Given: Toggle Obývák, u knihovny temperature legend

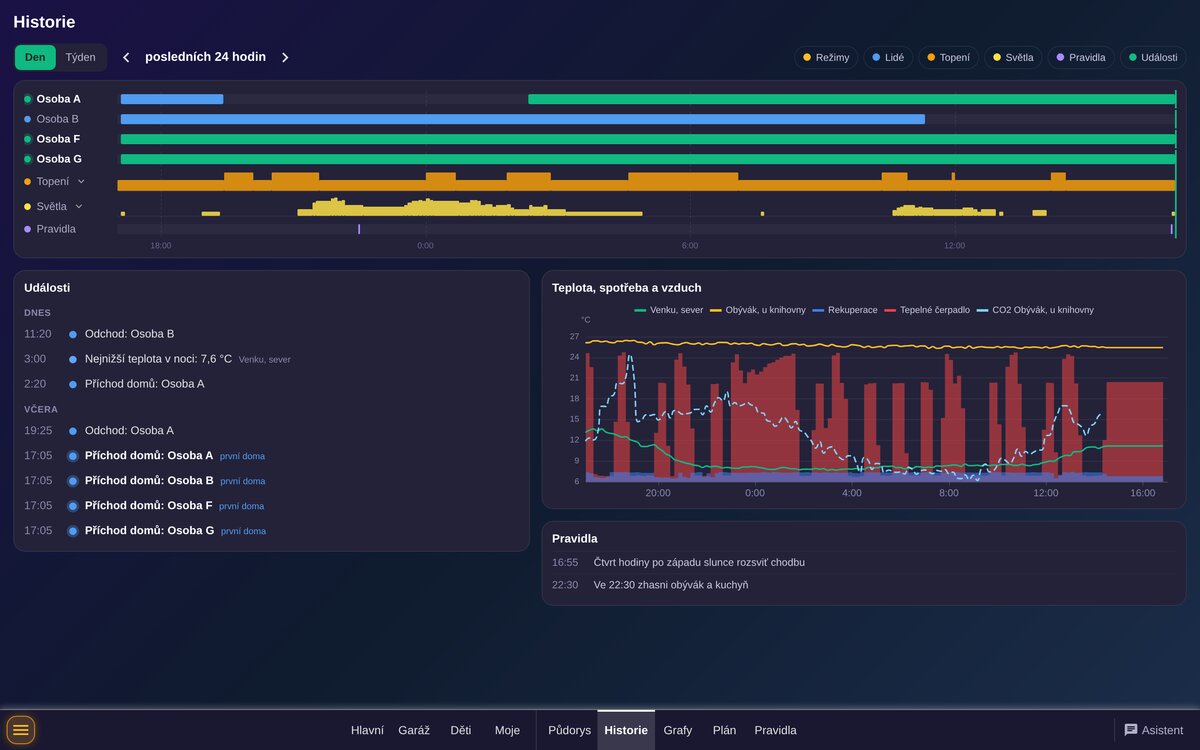Looking at the screenshot, I should pos(758,310).
